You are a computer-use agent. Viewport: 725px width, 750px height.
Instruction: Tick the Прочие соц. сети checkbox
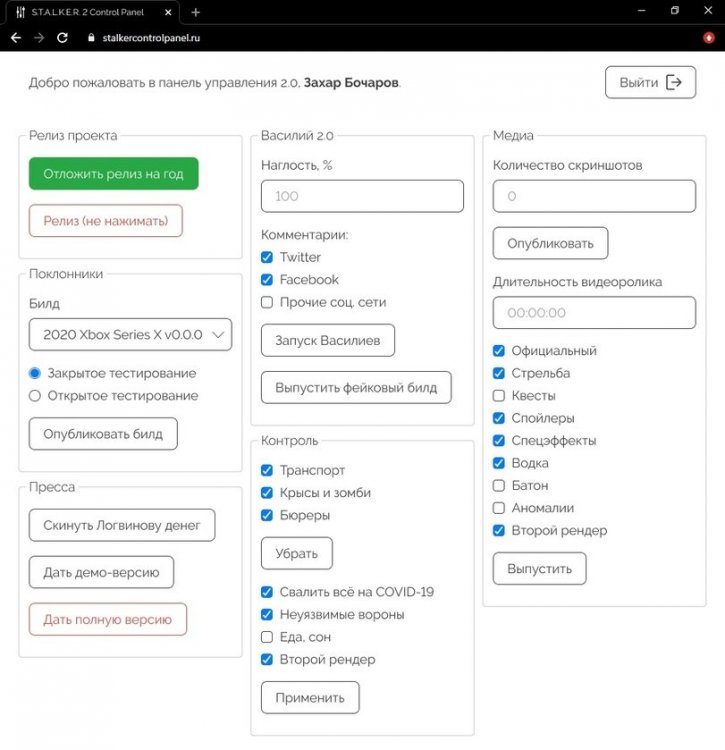tap(267, 302)
